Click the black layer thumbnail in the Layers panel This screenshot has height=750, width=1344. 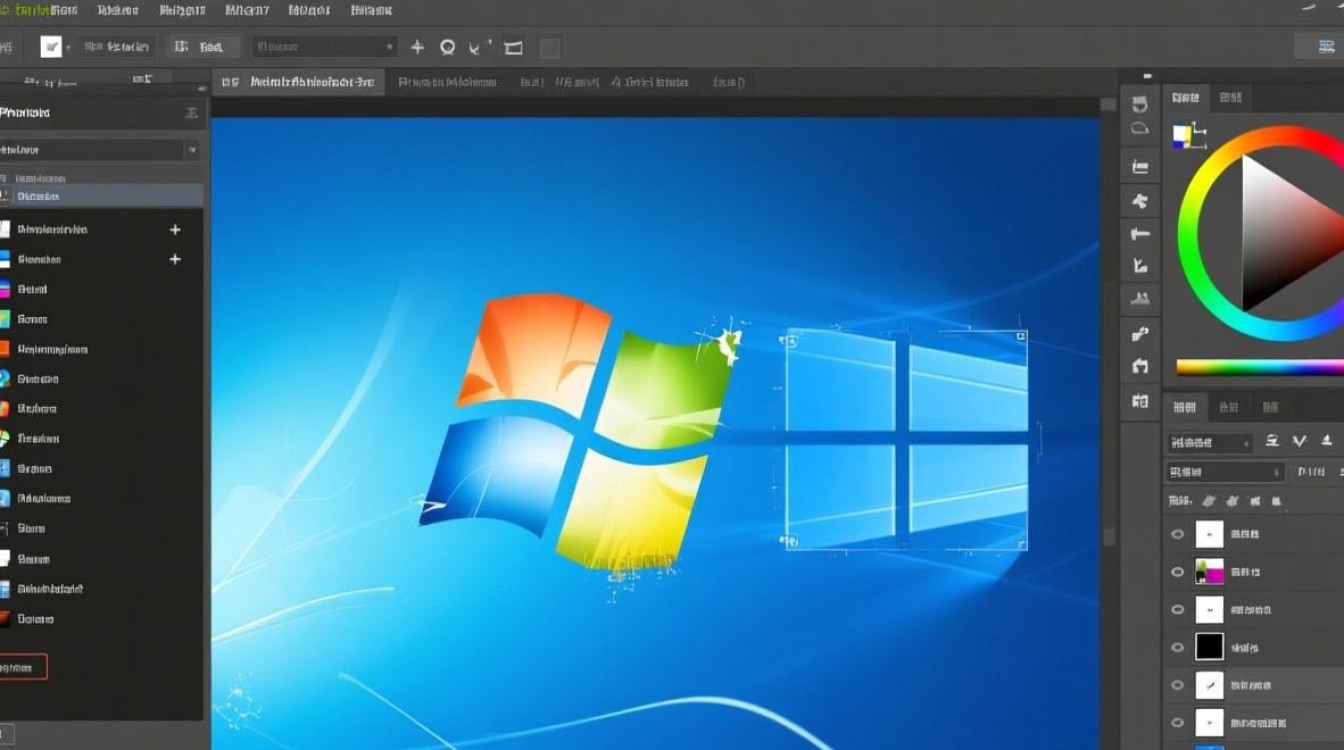click(x=1208, y=647)
